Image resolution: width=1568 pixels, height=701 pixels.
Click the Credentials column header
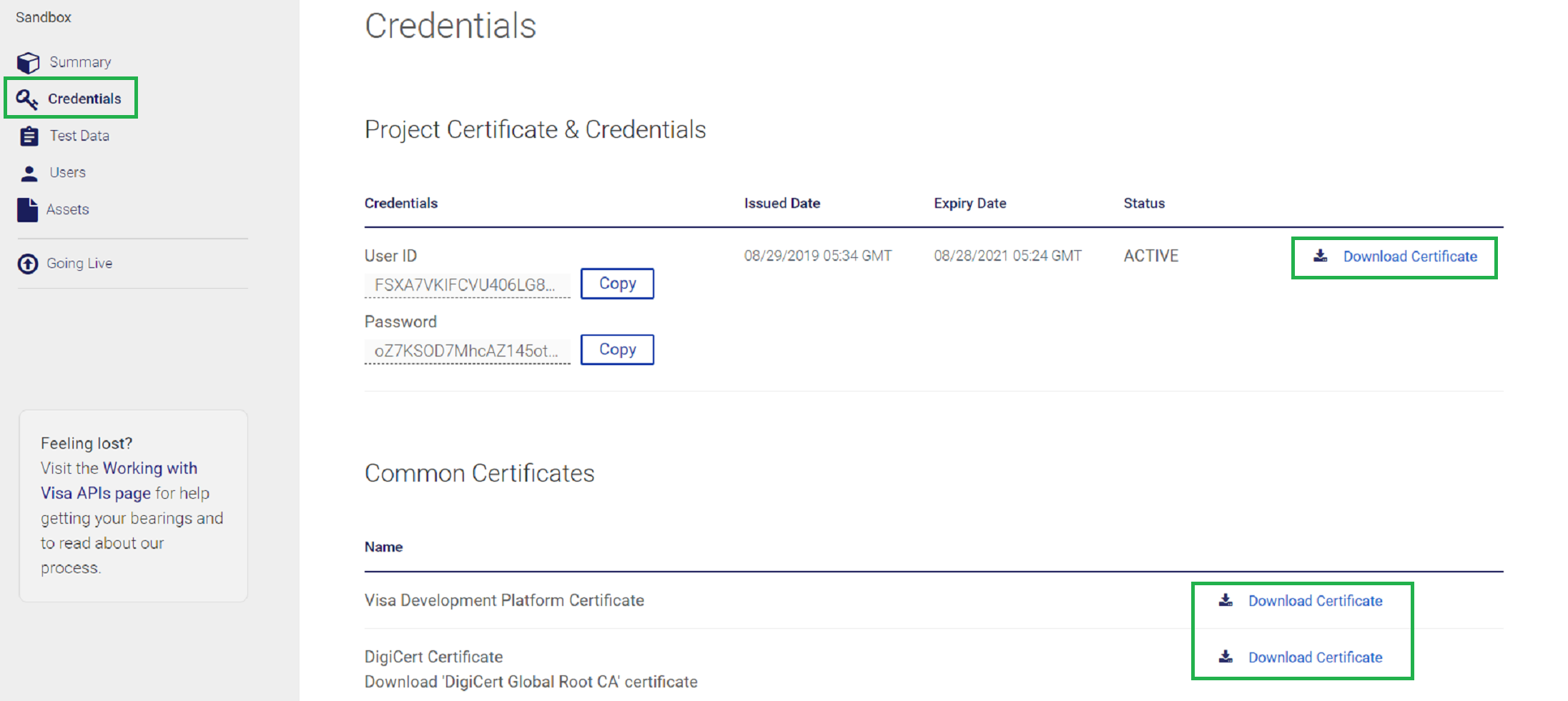coord(401,203)
